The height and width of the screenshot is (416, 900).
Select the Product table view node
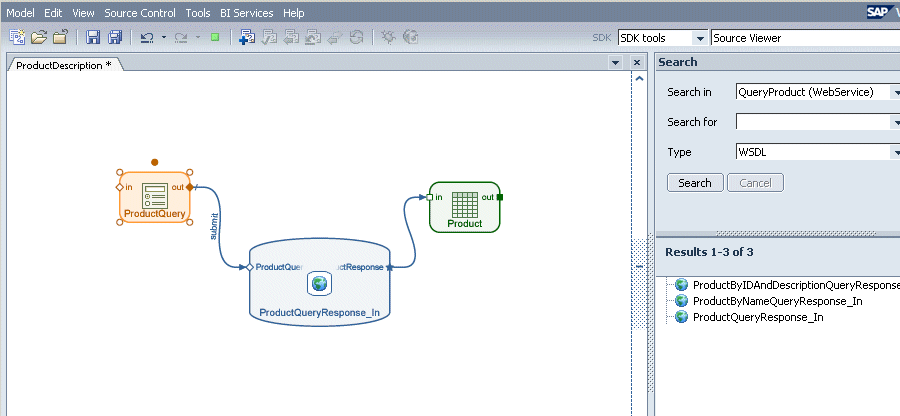pos(464,205)
